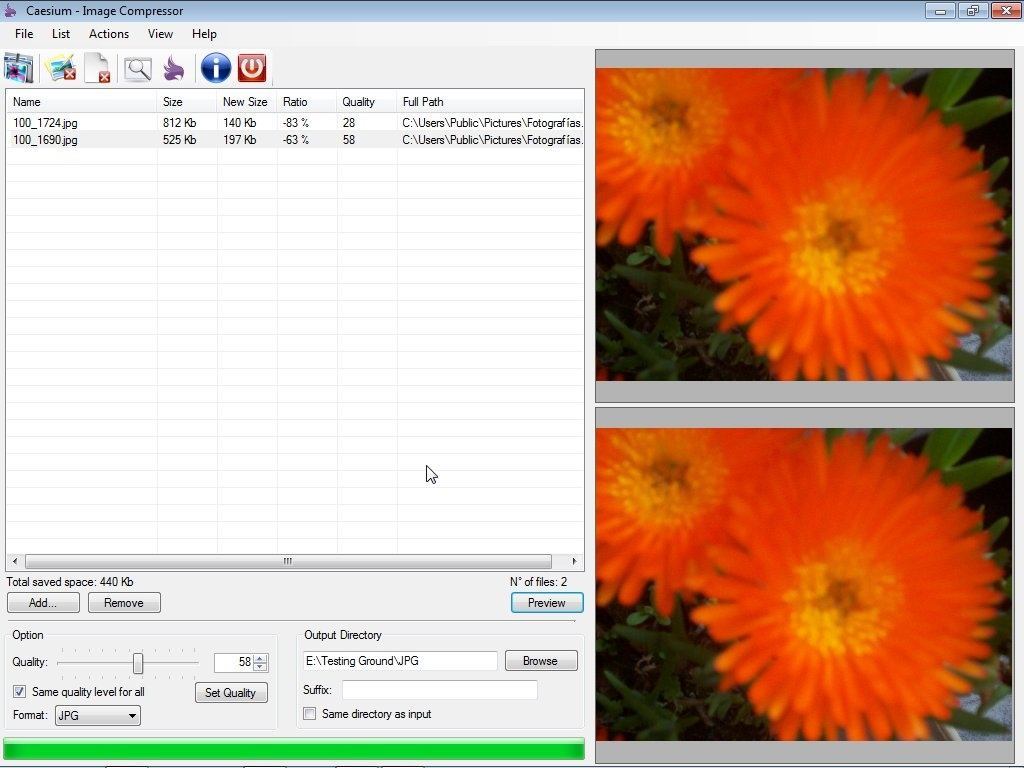Viewport: 1024px width, 768px height.
Task: Increase quality with the spinner up arrow
Action: (260, 657)
